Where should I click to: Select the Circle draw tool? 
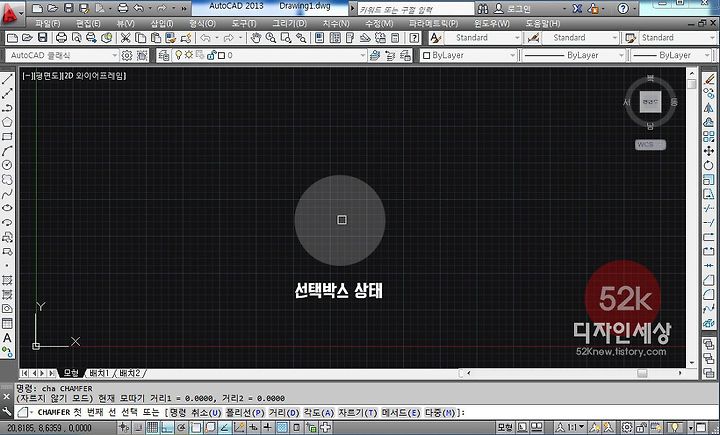pos(7,165)
